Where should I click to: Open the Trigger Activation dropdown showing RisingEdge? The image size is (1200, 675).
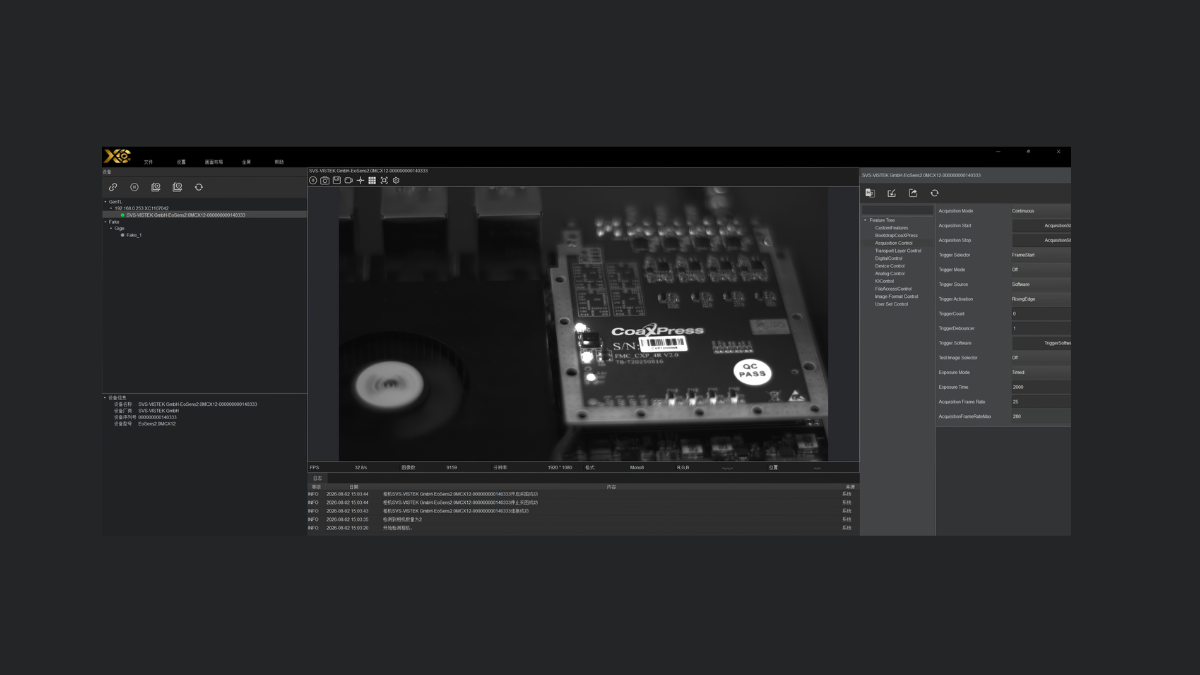coord(1040,299)
